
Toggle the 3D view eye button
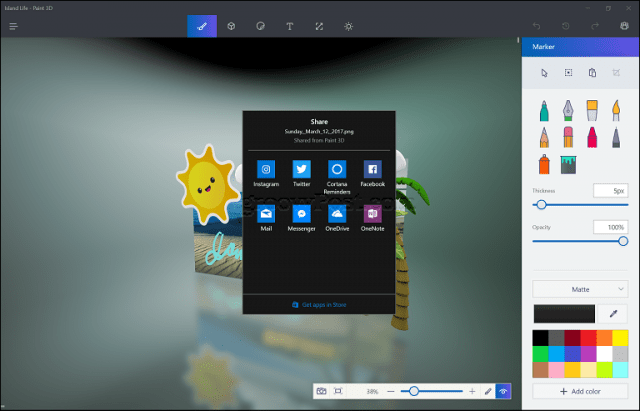click(503, 391)
